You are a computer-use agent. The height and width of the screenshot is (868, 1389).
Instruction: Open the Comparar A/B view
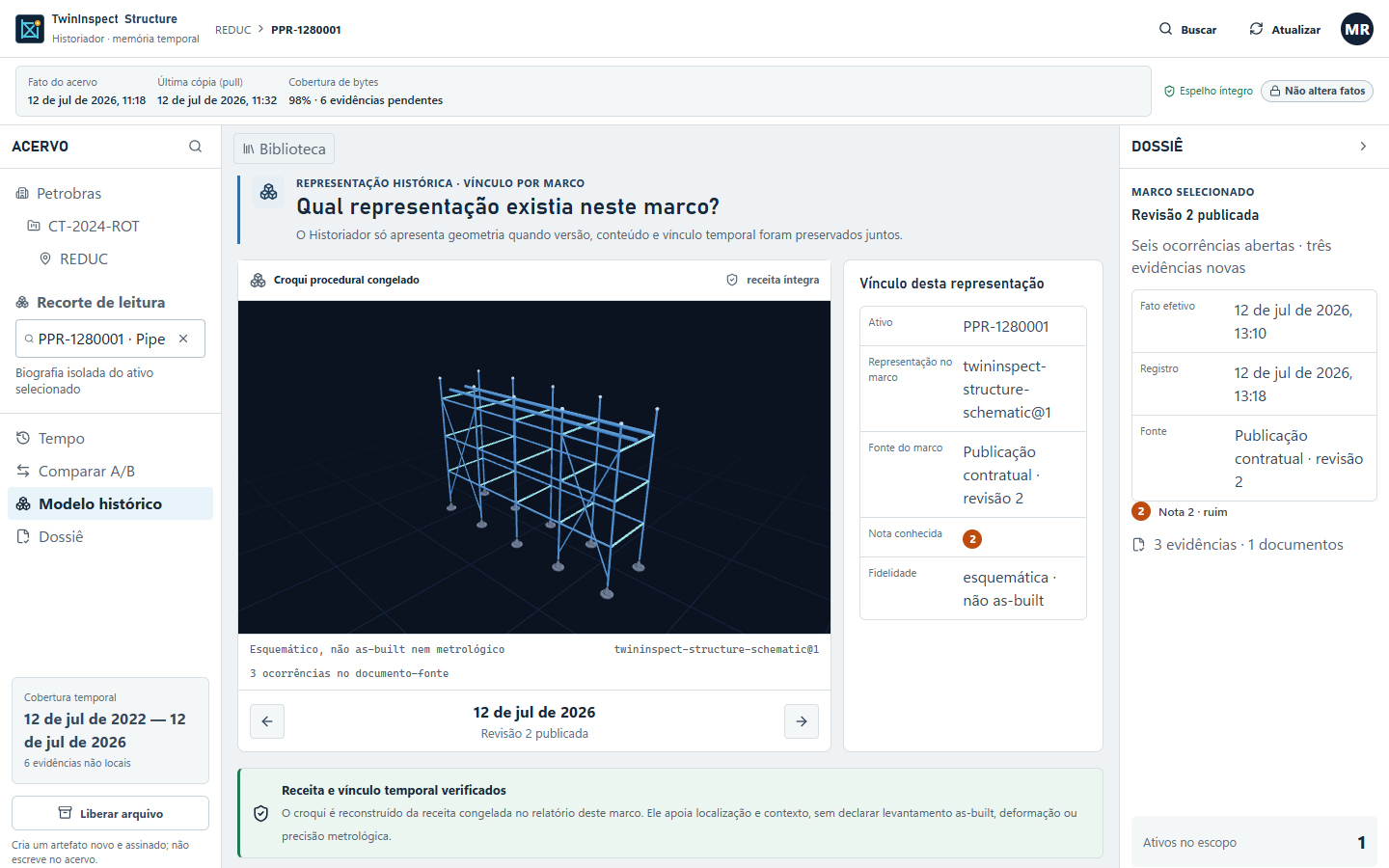coord(110,472)
